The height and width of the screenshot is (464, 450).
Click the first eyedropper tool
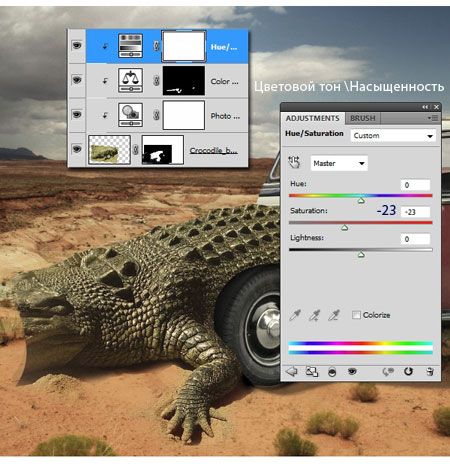tap(295, 315)
